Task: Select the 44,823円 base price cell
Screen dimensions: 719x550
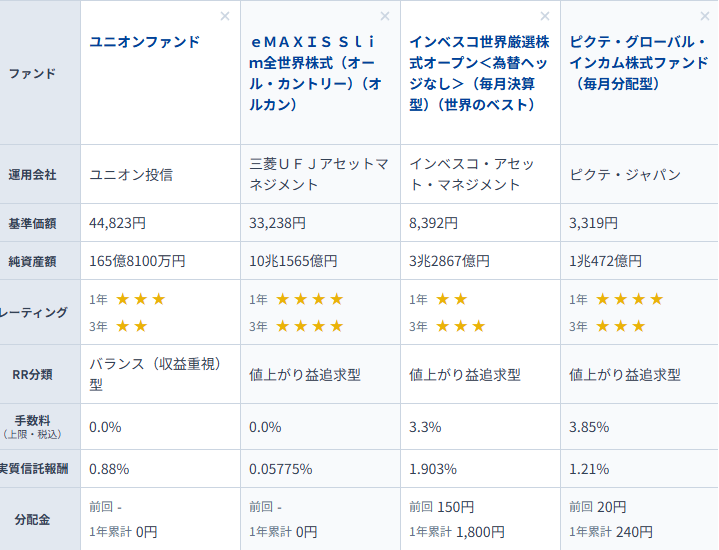Action: click(x=117, y=223)
